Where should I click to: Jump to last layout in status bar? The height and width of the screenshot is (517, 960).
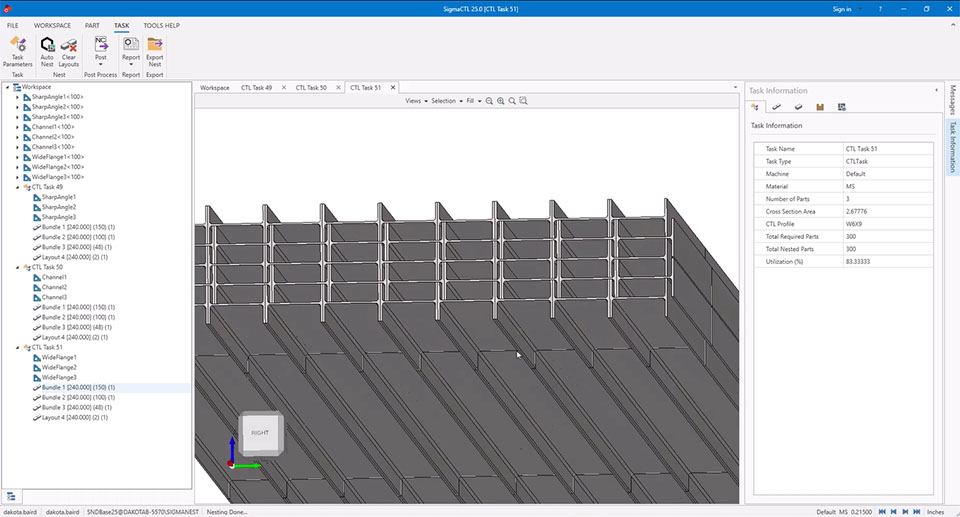tap(917, 511)
